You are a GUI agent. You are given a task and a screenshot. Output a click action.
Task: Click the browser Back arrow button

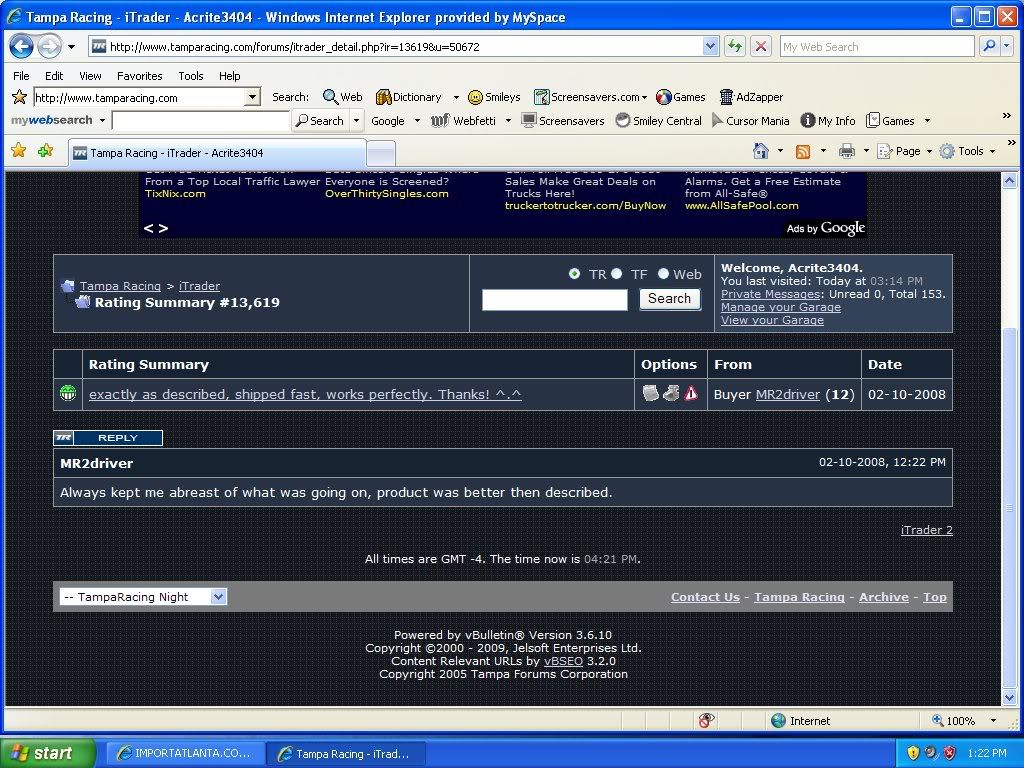click(x=22, y=46)
